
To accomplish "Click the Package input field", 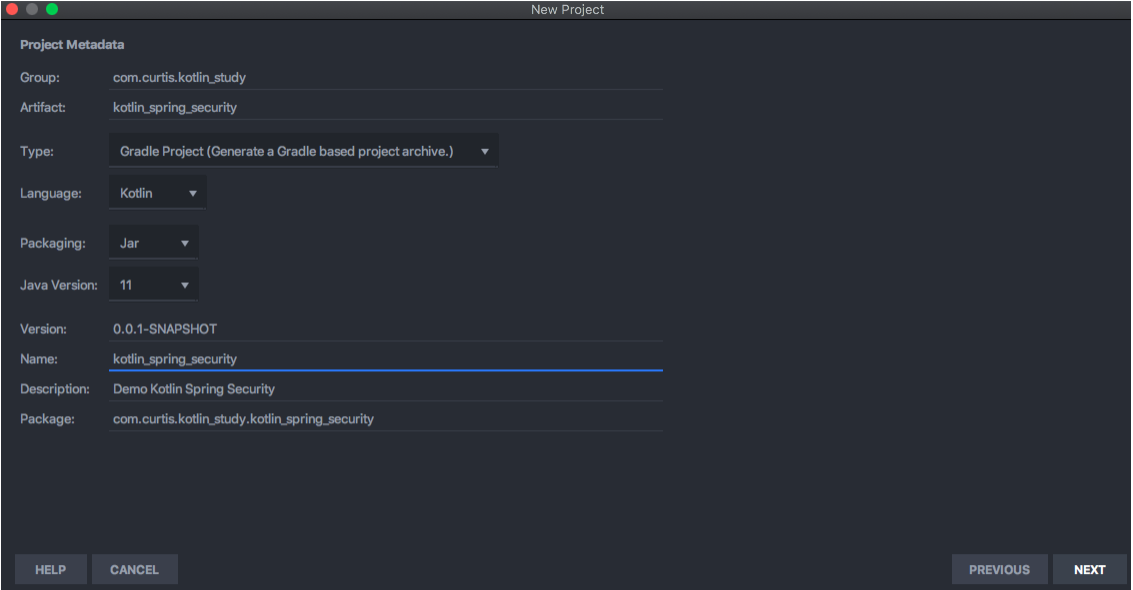I will 385,419.
